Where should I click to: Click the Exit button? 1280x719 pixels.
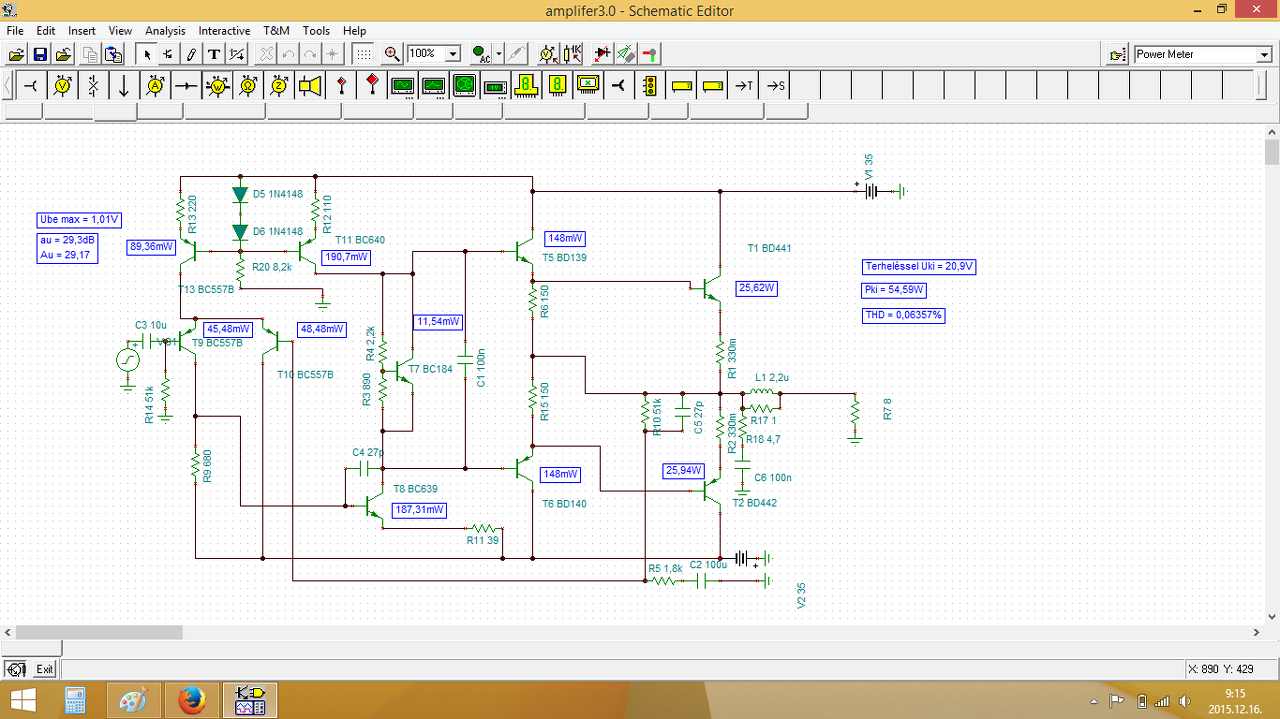coord(45,669)
